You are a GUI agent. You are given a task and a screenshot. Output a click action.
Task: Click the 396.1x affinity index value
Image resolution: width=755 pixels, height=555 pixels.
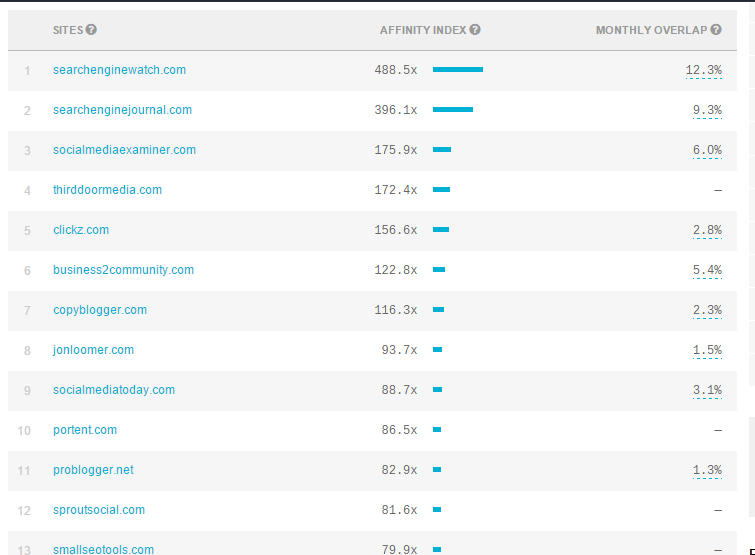coord(396,110)
